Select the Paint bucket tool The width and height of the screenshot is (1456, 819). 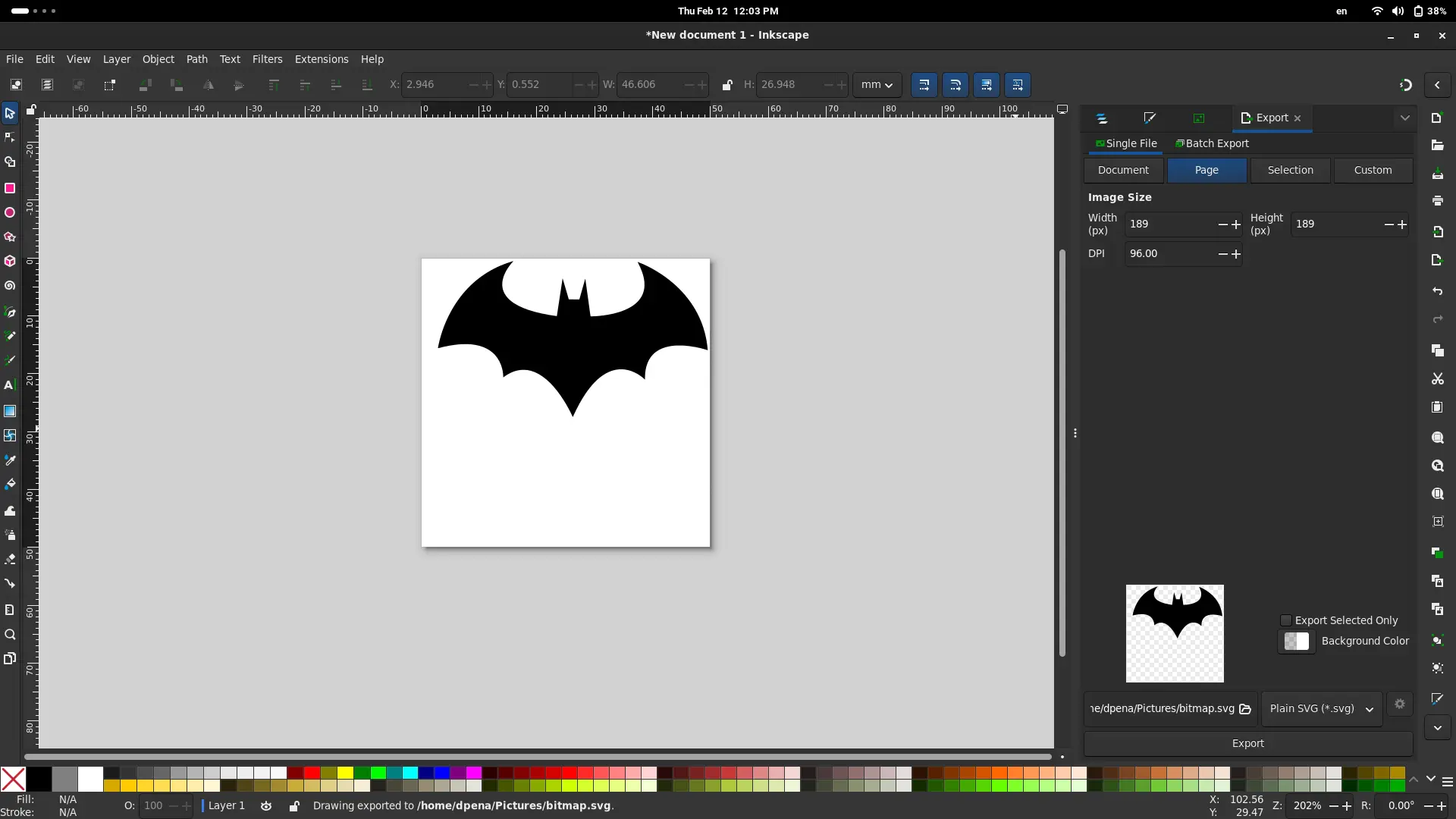tap(10, 484)
